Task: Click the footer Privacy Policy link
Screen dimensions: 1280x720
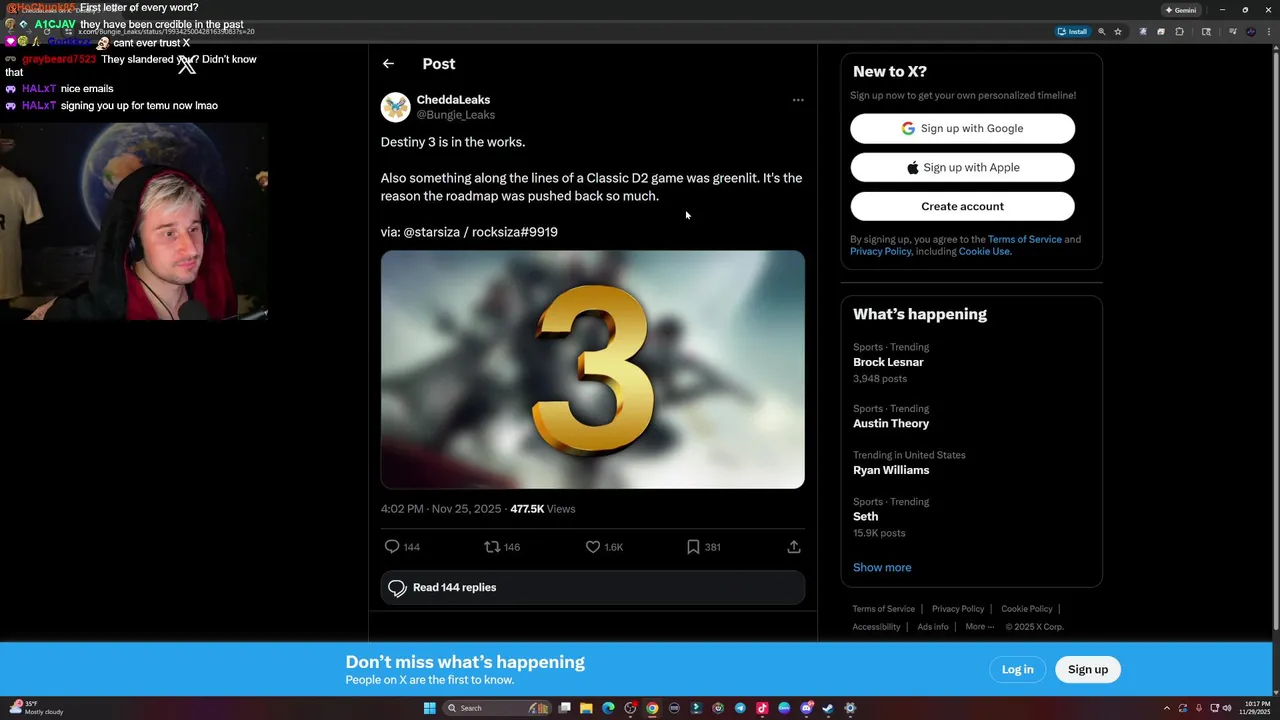Action: (x=958, y=609)
